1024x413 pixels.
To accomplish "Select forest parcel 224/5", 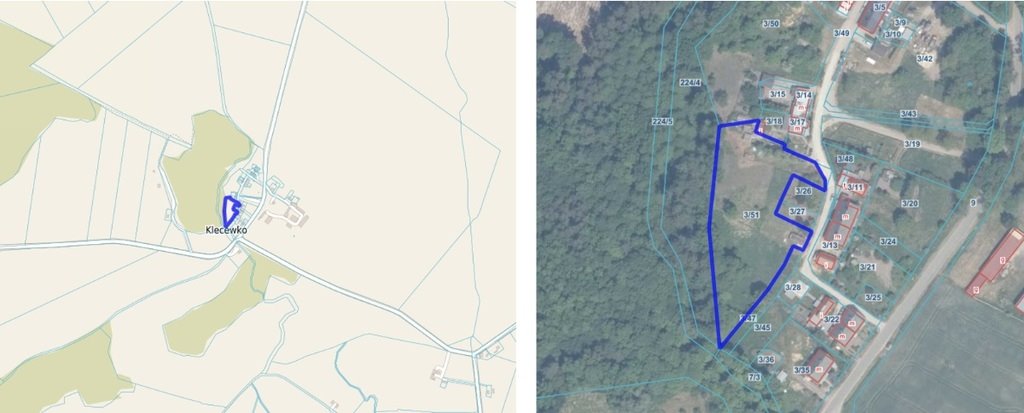I will tap(662, 121).
